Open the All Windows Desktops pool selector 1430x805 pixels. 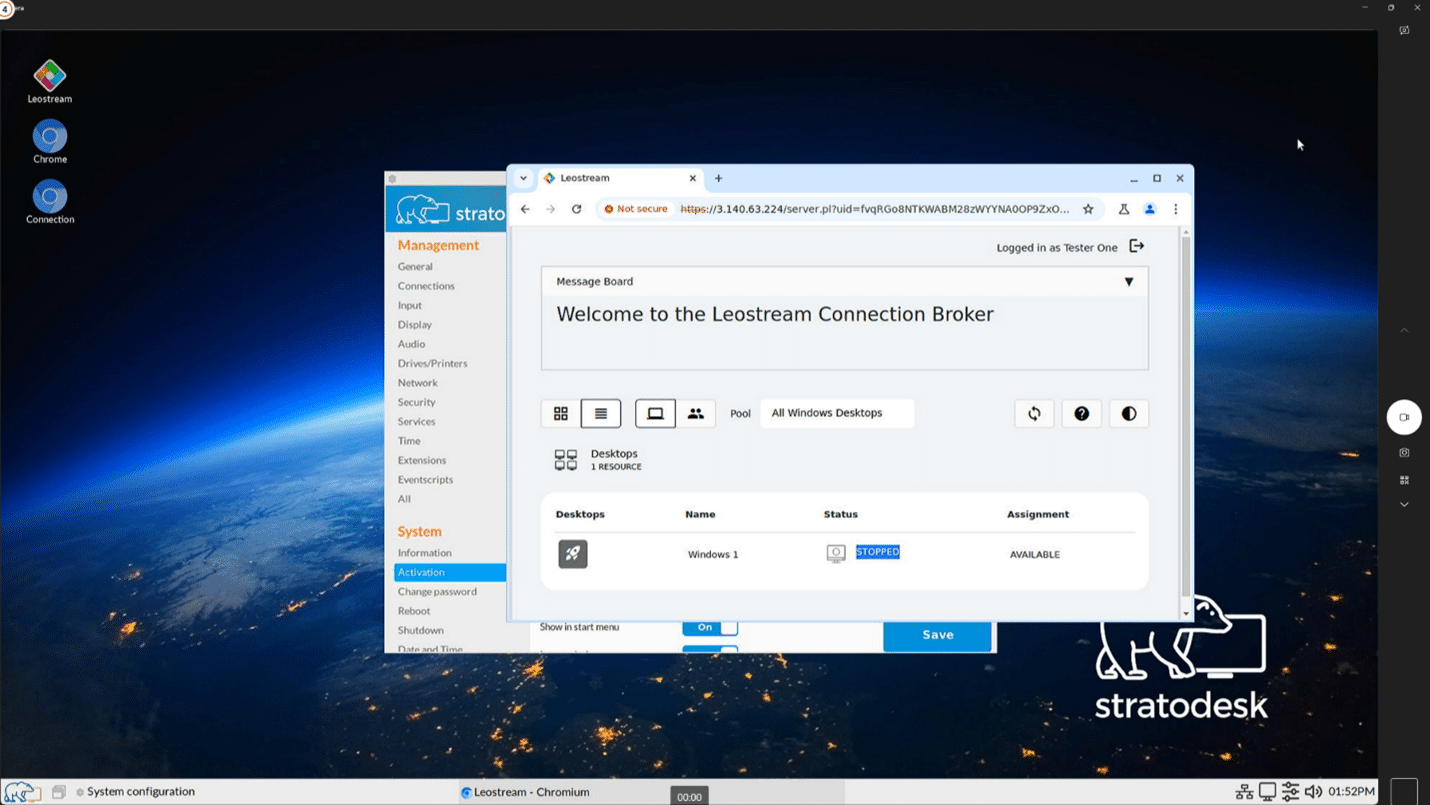[x=837, y=413]
